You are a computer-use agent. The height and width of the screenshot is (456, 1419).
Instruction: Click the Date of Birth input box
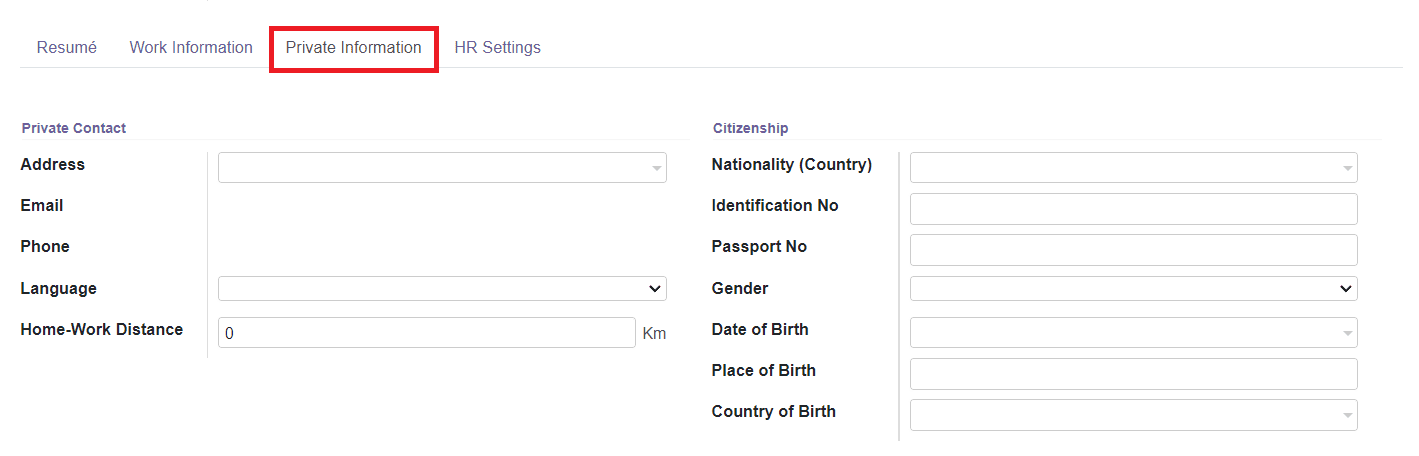point(1134,333)
